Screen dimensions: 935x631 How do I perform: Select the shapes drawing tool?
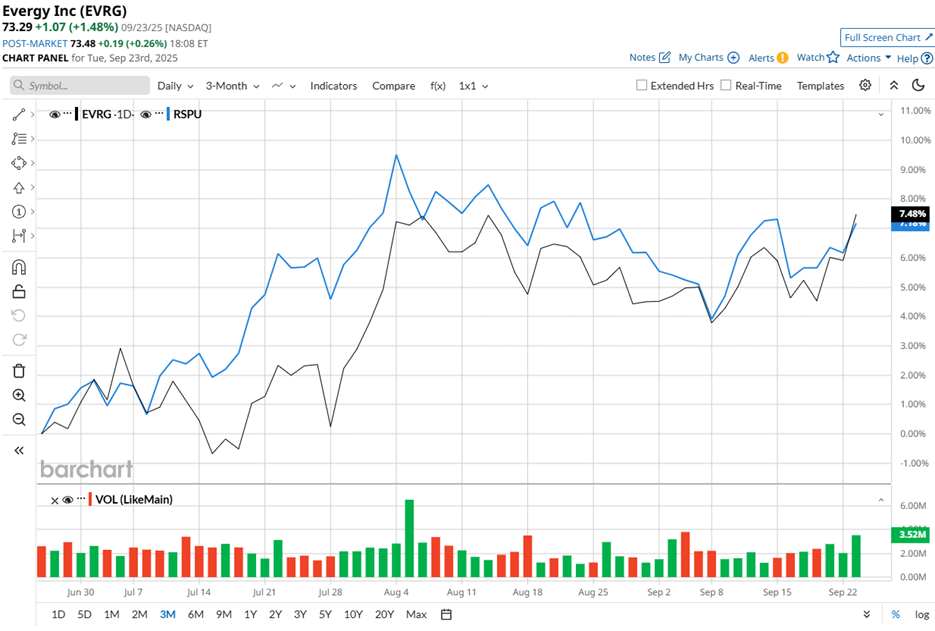(18, 163)
